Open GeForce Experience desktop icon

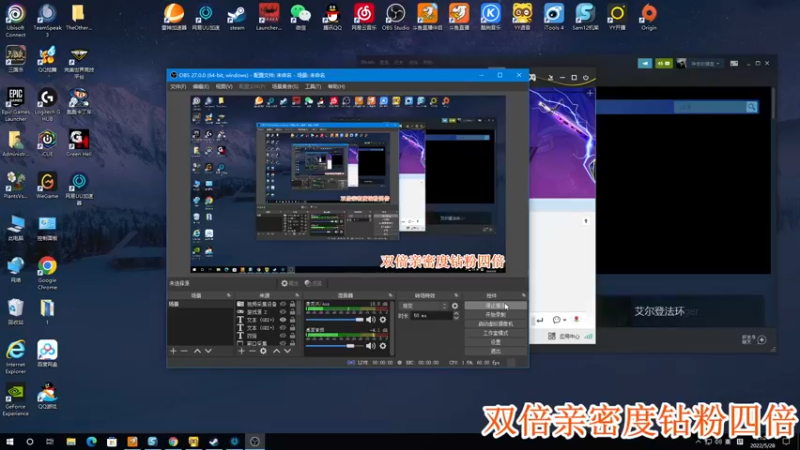point(15,399)
